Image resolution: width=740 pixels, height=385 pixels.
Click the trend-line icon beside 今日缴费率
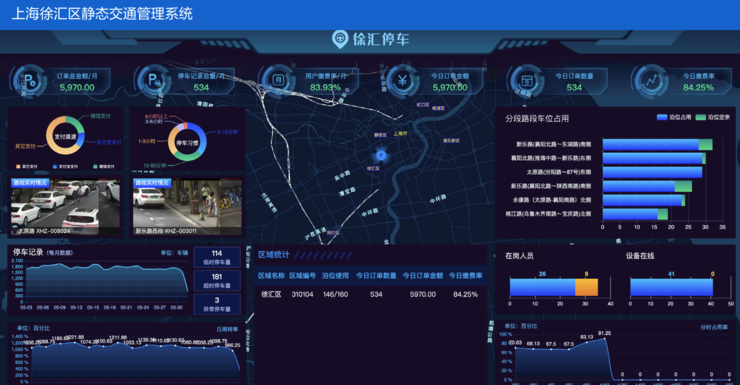point(651,81)
